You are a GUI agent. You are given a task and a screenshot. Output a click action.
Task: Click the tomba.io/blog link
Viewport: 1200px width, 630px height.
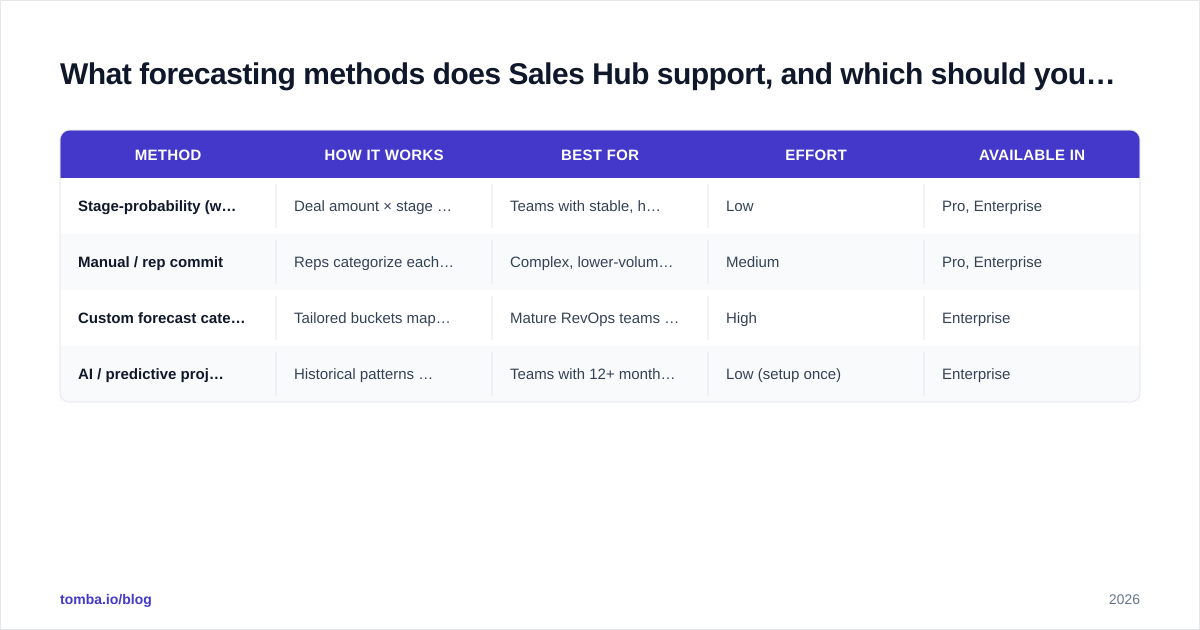106,599
